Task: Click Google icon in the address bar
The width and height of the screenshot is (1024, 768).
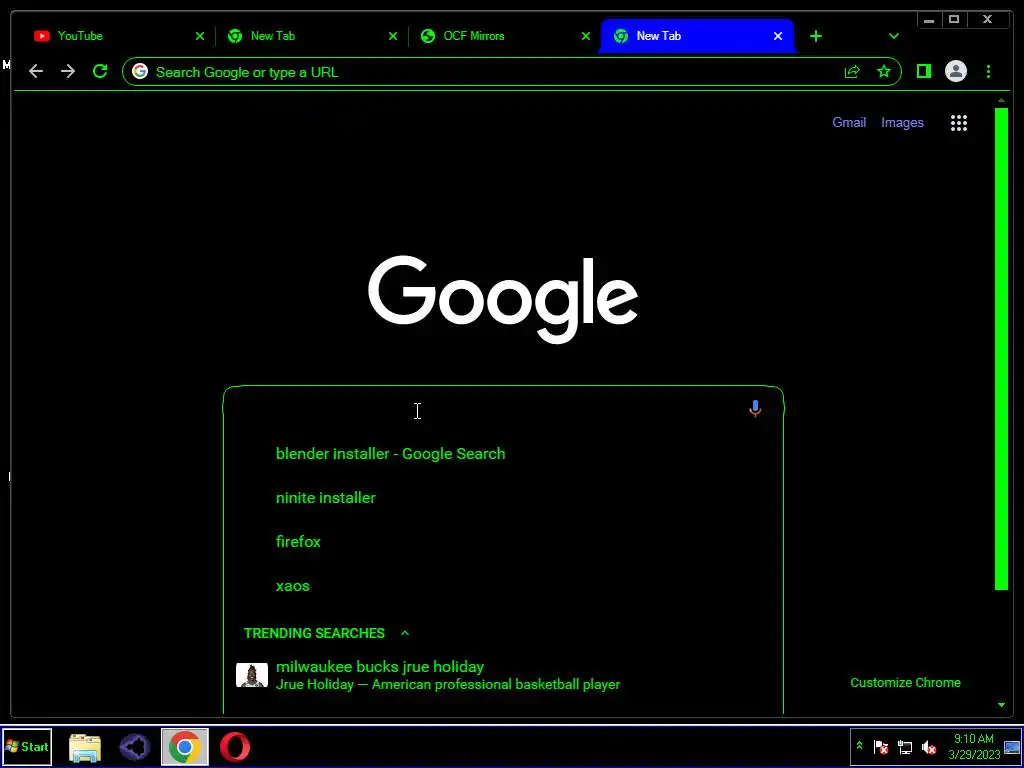Action: (140, 72)
